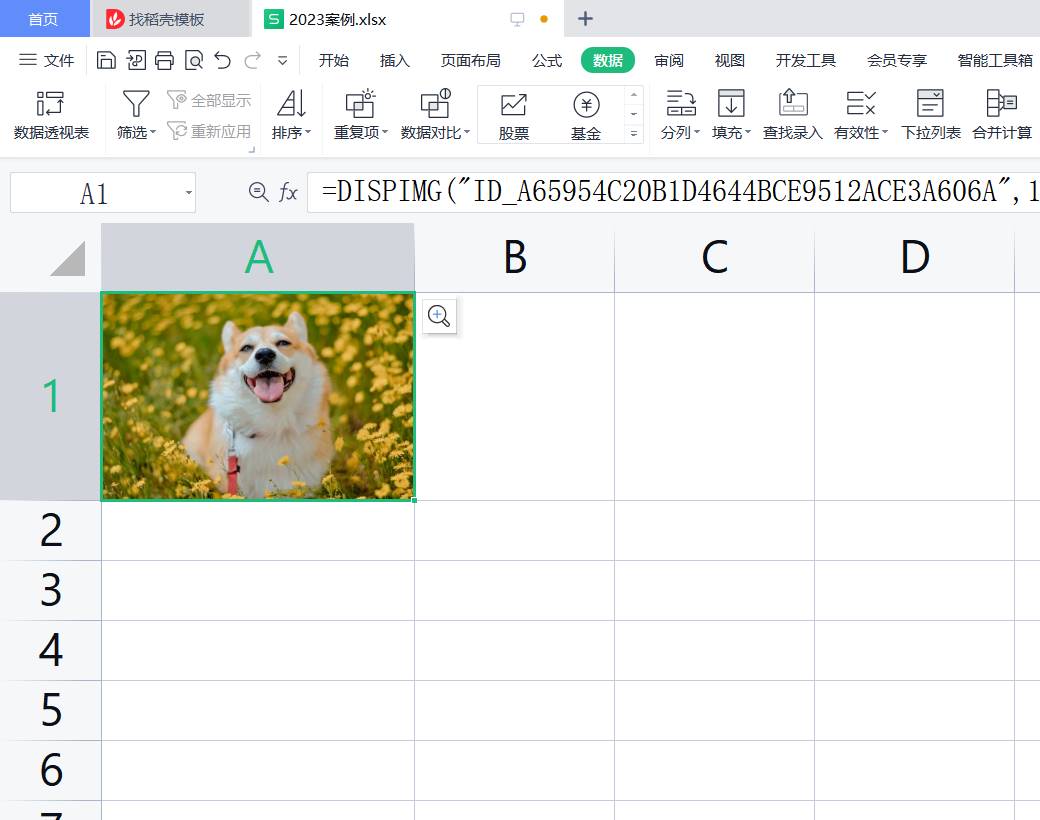
Task: Open Print Preview icon
Action: 194,60
